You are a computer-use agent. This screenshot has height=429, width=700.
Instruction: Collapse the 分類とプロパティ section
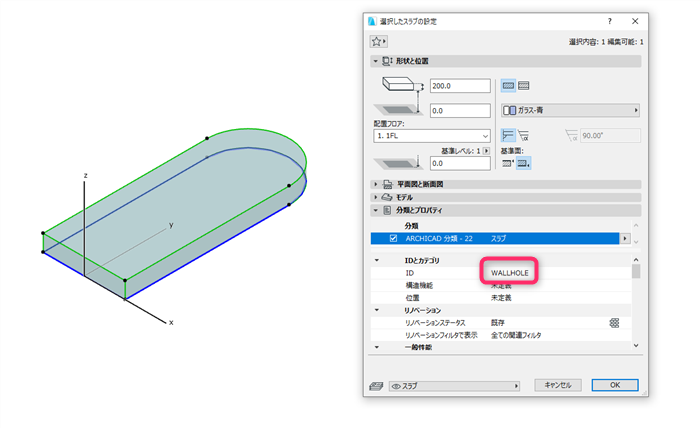pyautogui.click(x=375, y=210)
